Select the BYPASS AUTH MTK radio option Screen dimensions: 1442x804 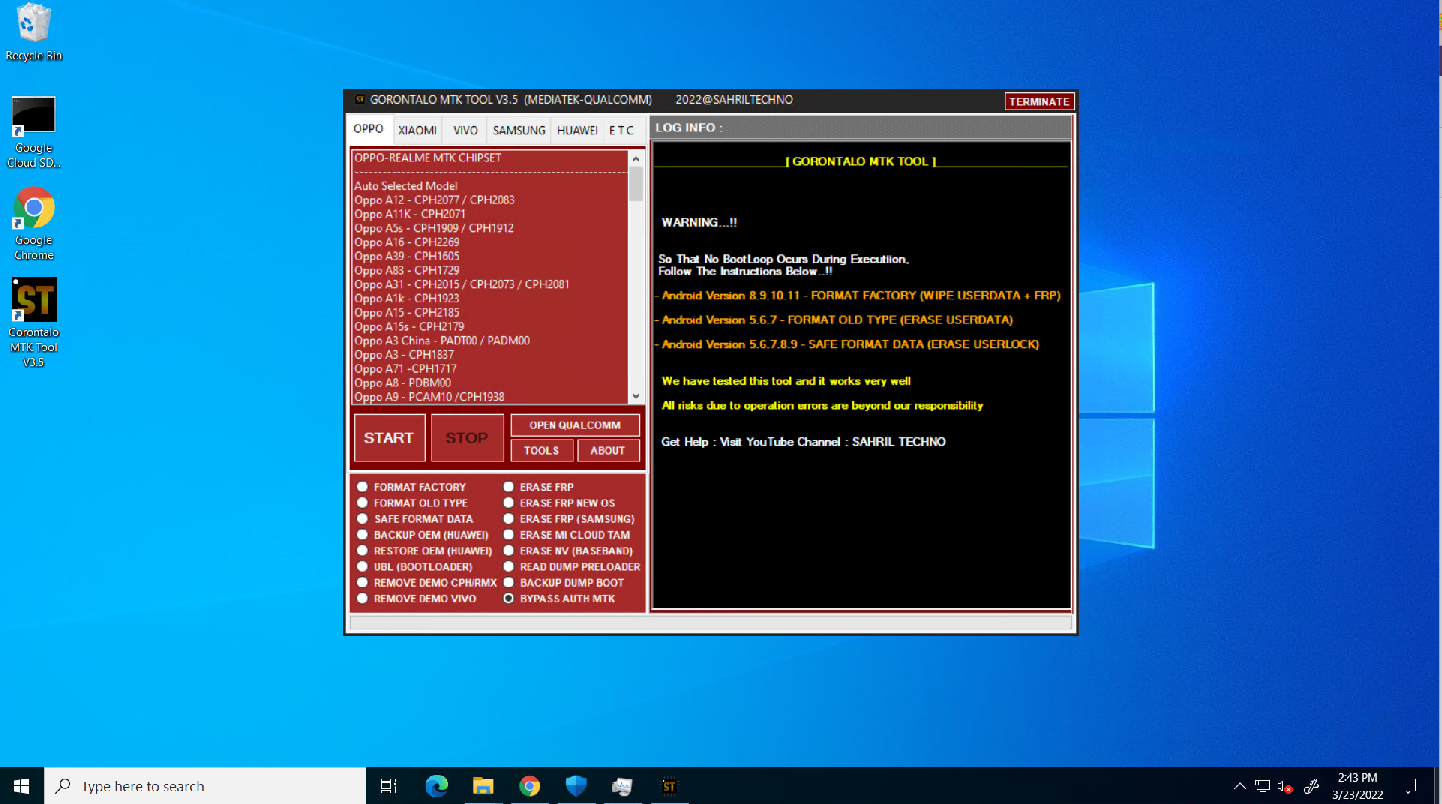560,599
